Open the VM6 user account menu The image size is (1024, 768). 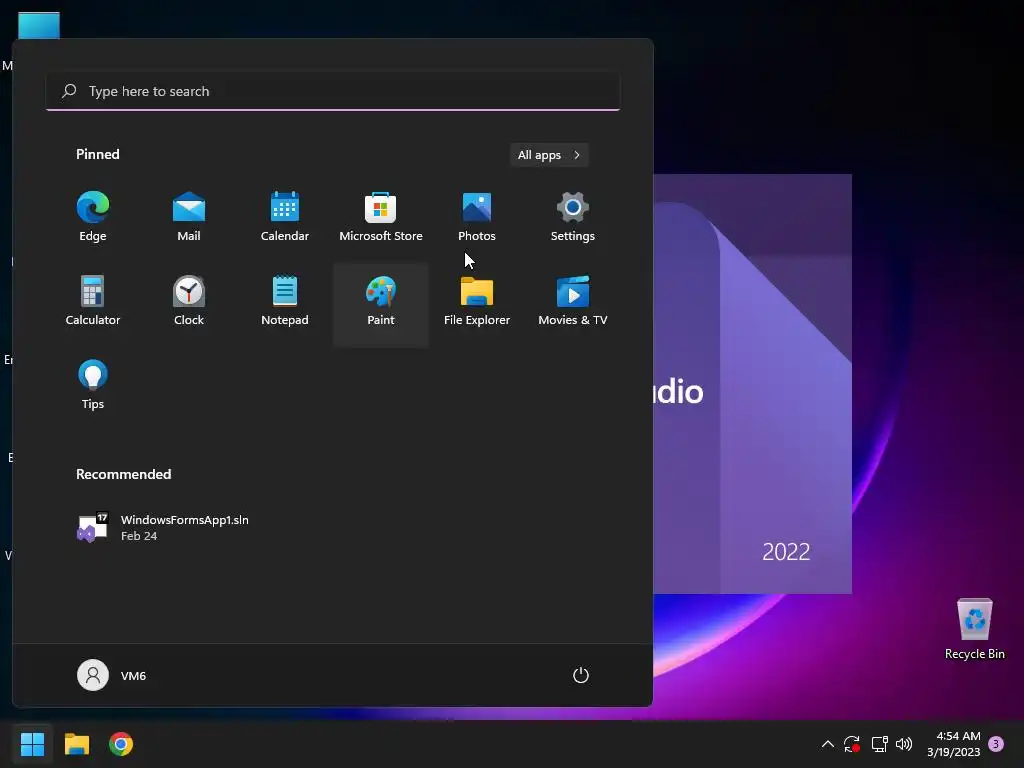pyautogui.click(x=112, y=675)
